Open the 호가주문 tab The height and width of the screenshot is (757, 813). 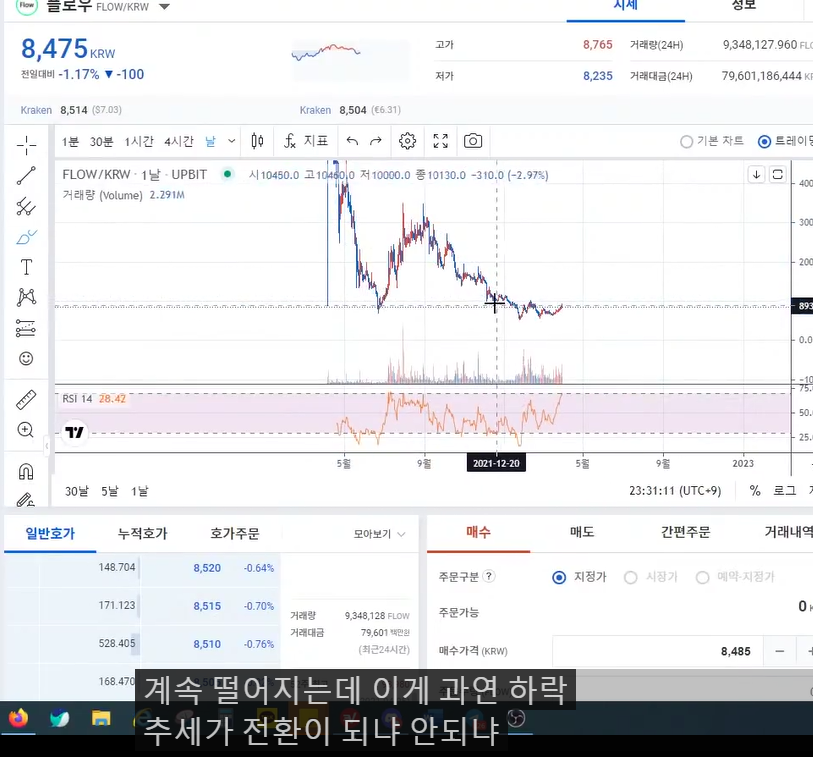pos(234,533)
